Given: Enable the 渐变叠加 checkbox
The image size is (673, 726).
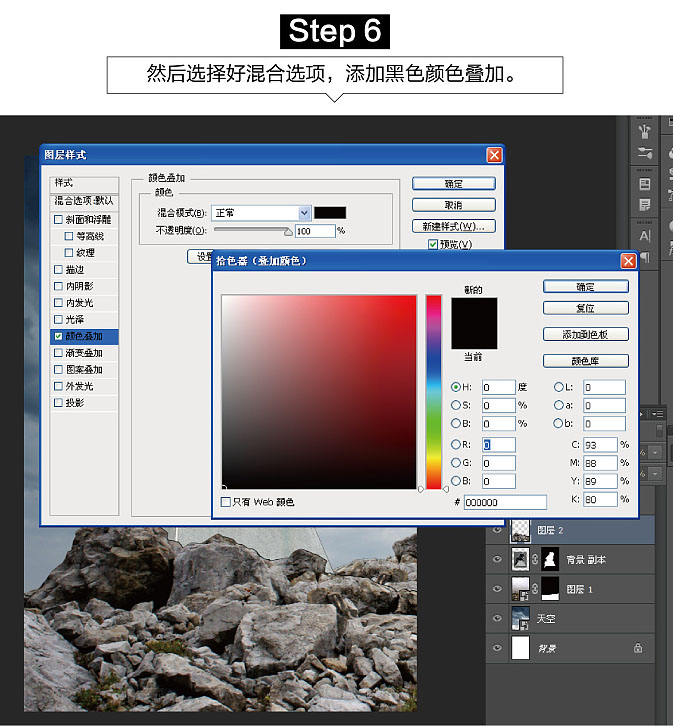Looking at the screenshot, I should pyautogui.click(x=58, y=353).
